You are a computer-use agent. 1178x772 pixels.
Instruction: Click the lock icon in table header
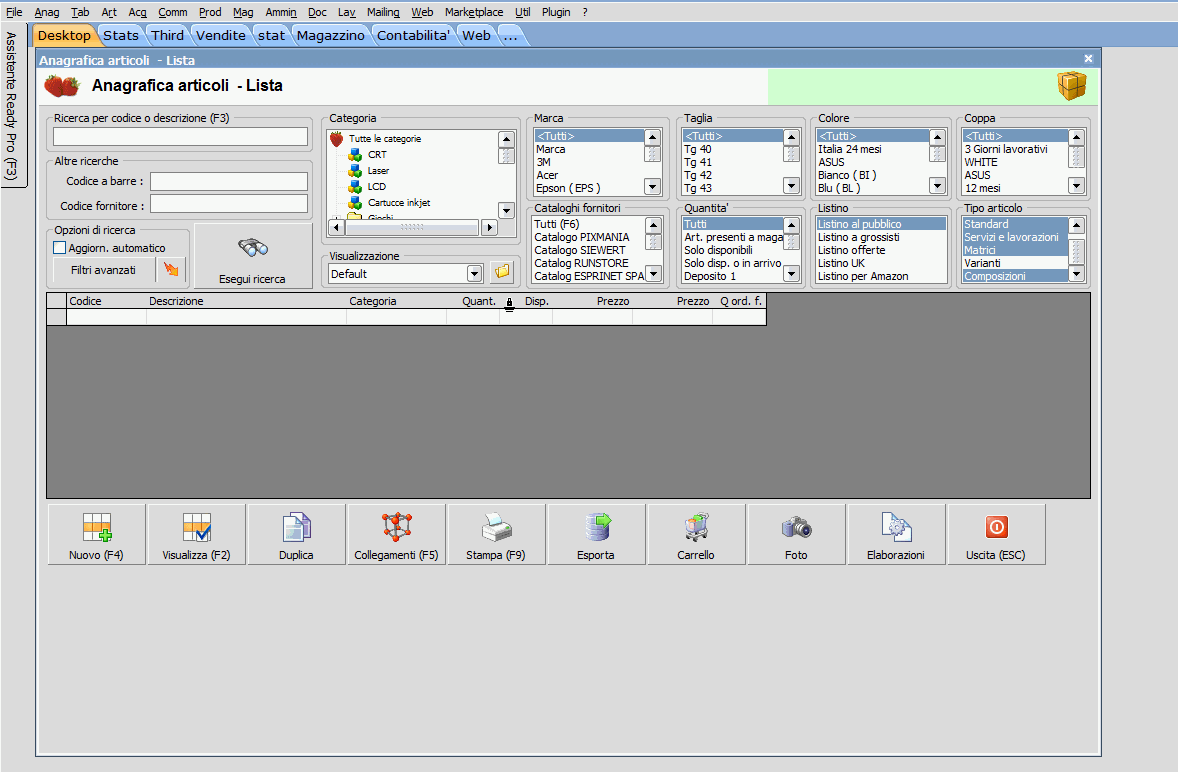[509, 303]
